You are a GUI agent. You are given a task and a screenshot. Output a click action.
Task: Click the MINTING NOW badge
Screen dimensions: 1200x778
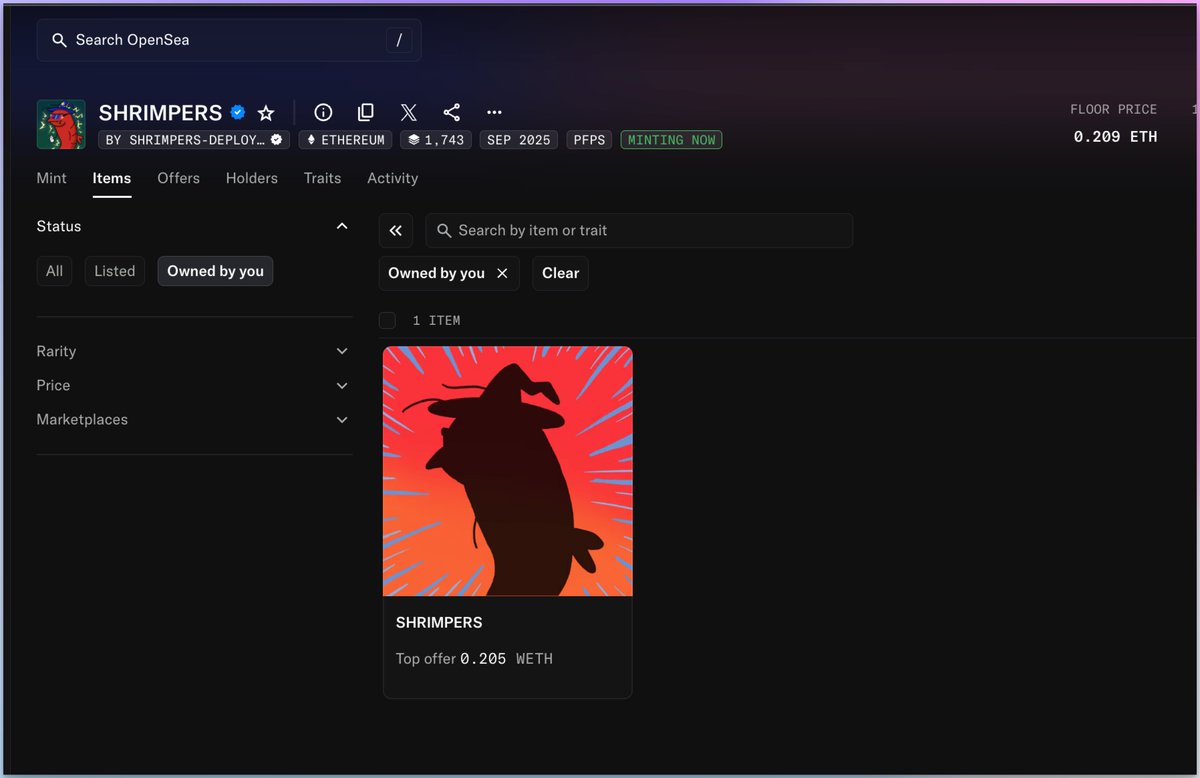(x=671, y=140)
